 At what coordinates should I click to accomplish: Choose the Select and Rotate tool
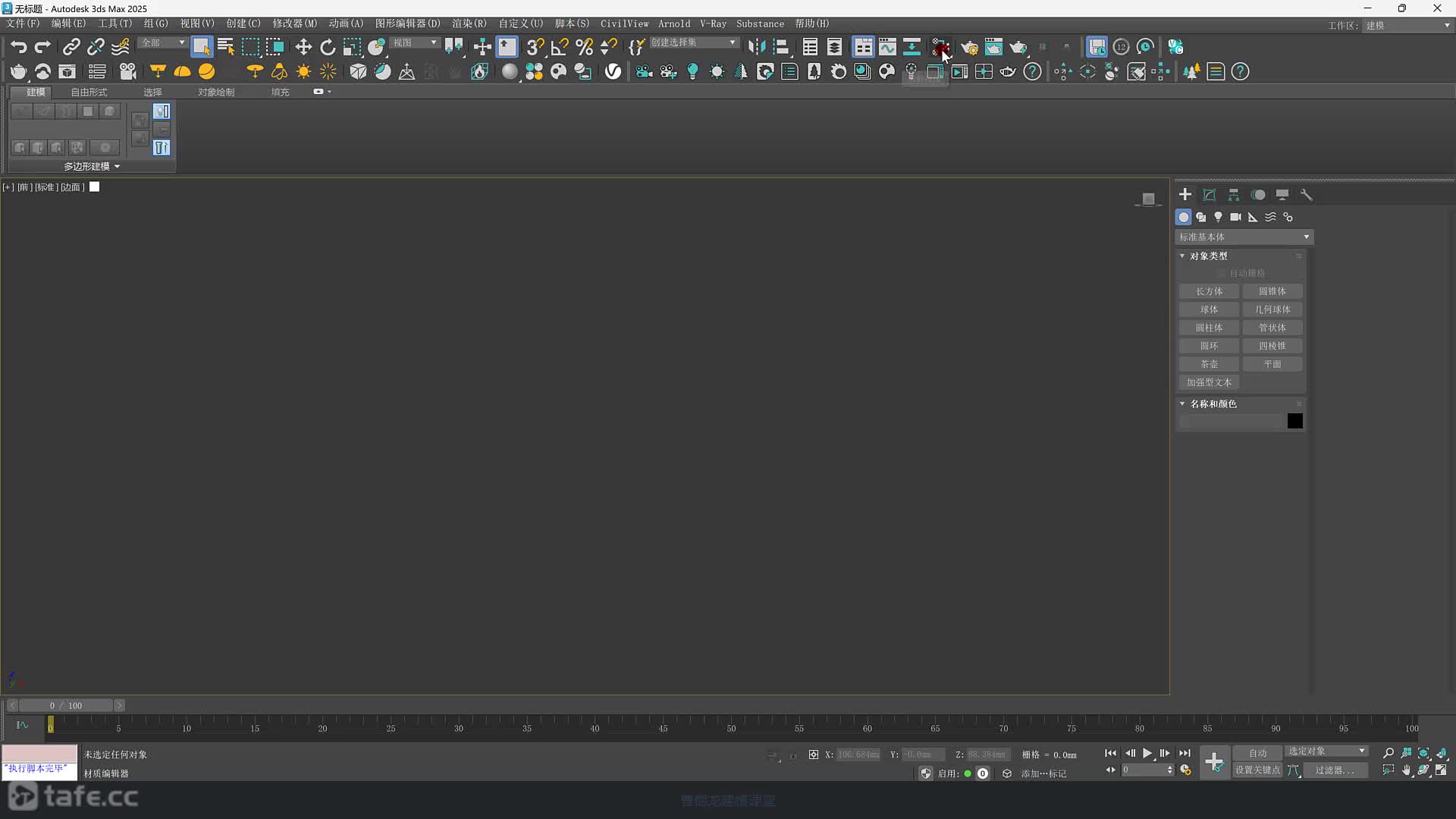(x=328, y=47)
